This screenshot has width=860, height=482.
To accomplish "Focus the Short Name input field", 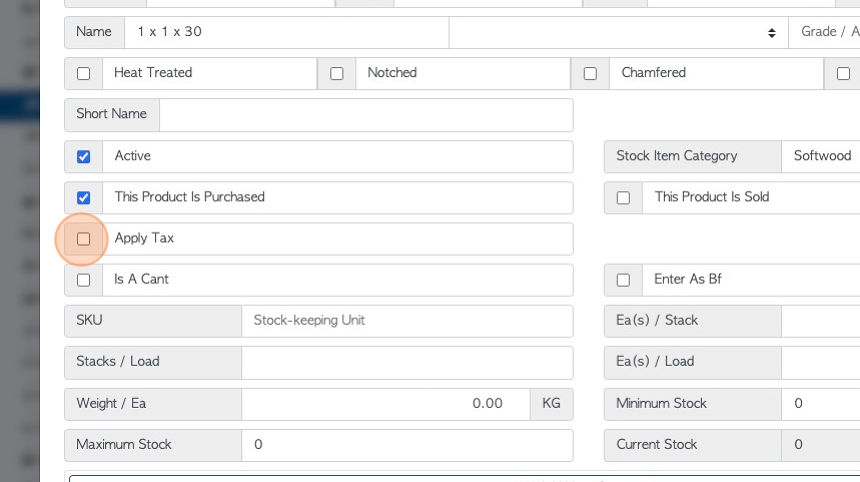I will tap(366, 115).
